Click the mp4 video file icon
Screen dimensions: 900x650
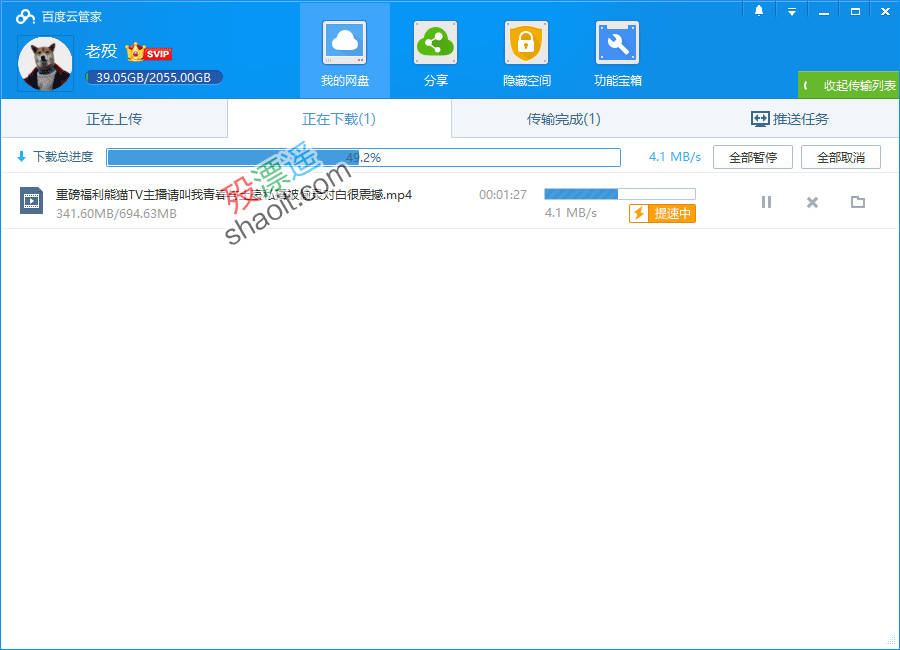tap(31, 200)
